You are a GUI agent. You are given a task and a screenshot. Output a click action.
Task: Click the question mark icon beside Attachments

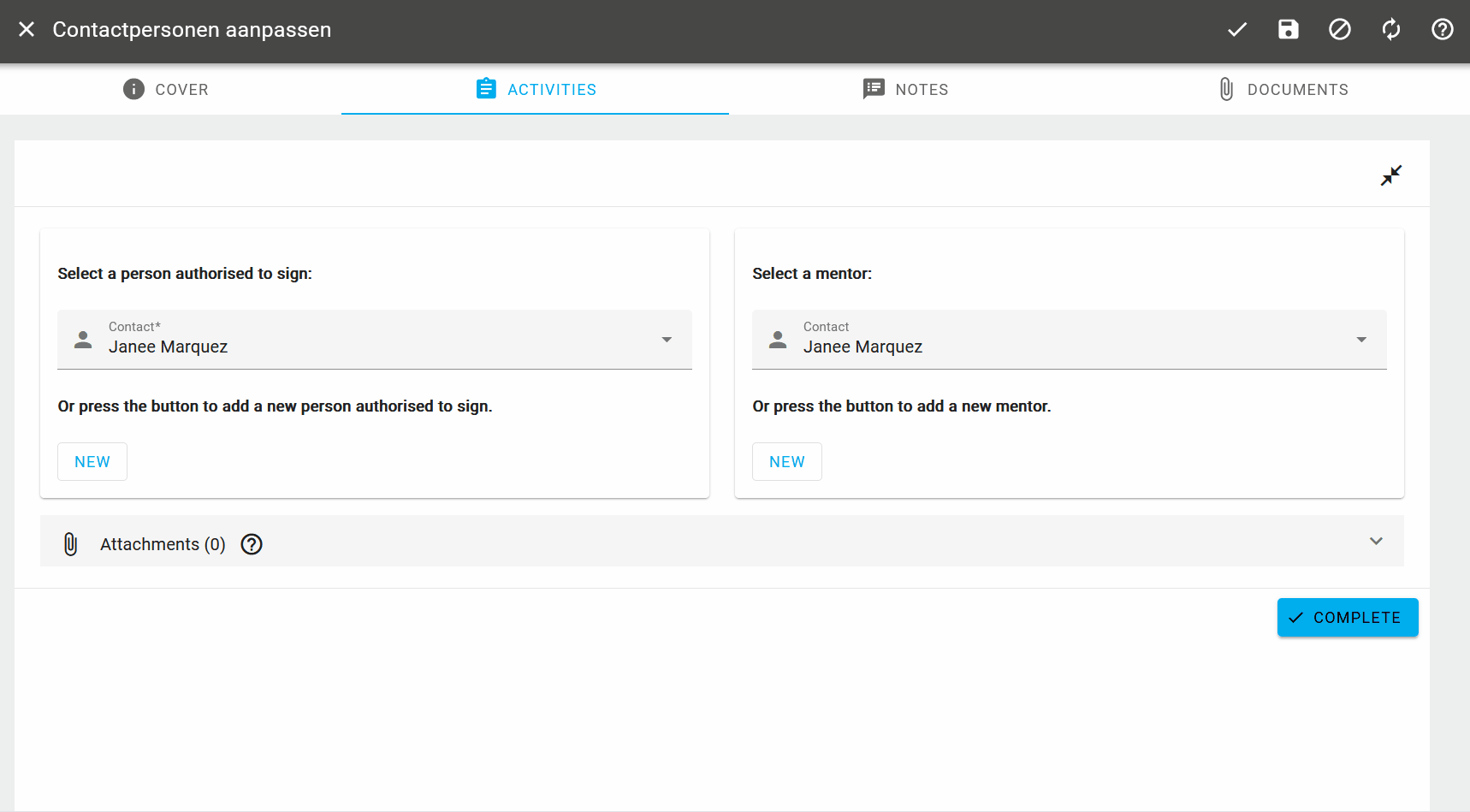pos(251,544)
